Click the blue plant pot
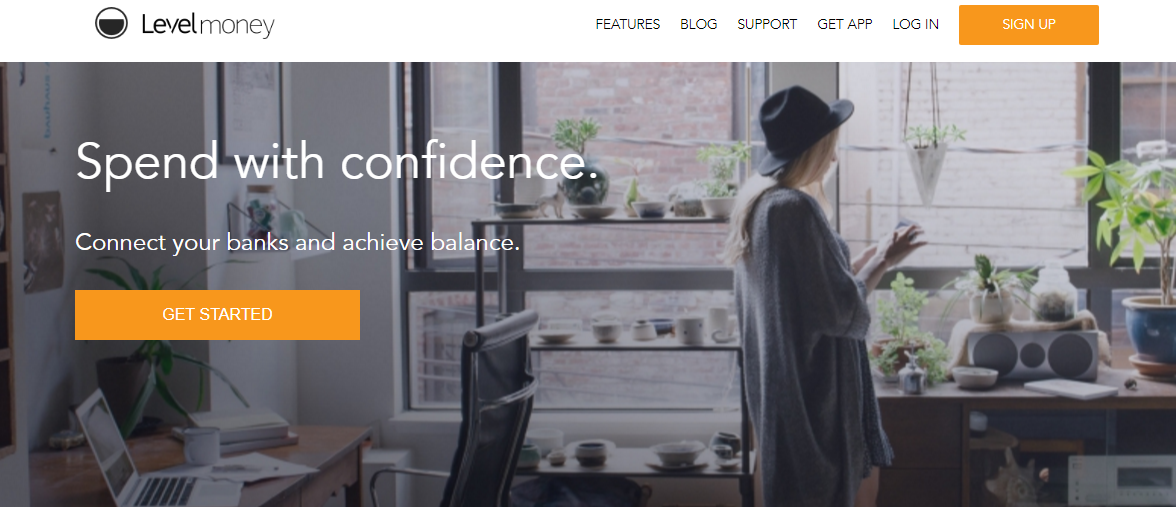This screenshot has width=1176, height=507. pos(1151,328)
